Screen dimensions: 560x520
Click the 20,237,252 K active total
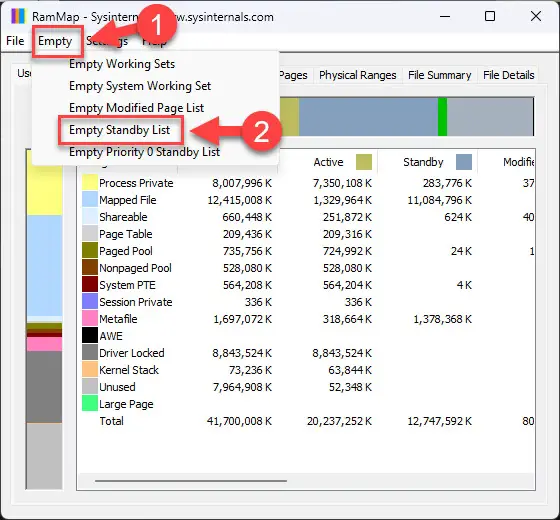click(339, 421)
